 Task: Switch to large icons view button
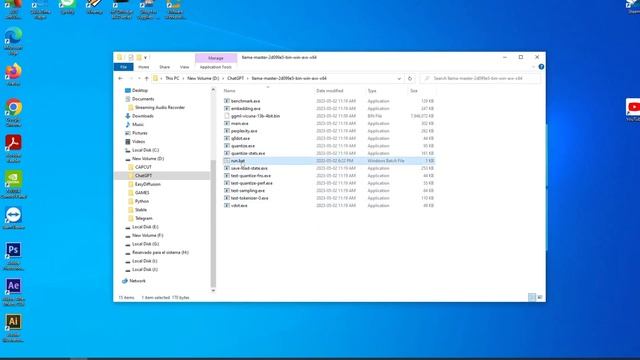pos(540,297)
